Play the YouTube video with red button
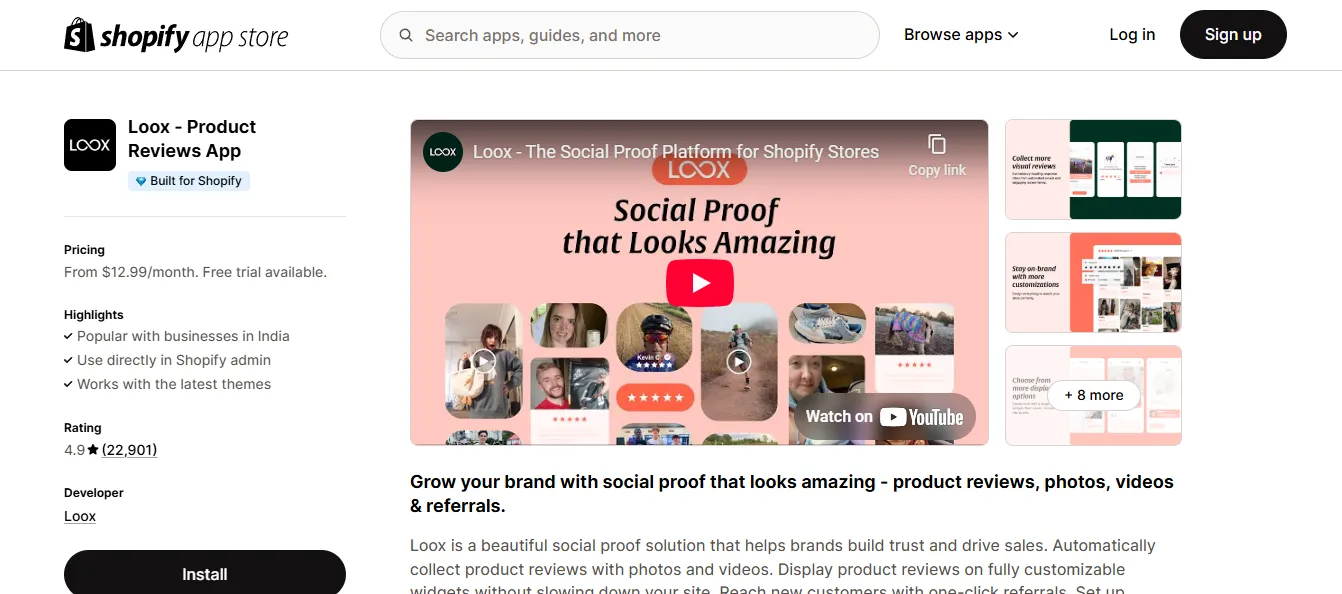 pos(700,283)
